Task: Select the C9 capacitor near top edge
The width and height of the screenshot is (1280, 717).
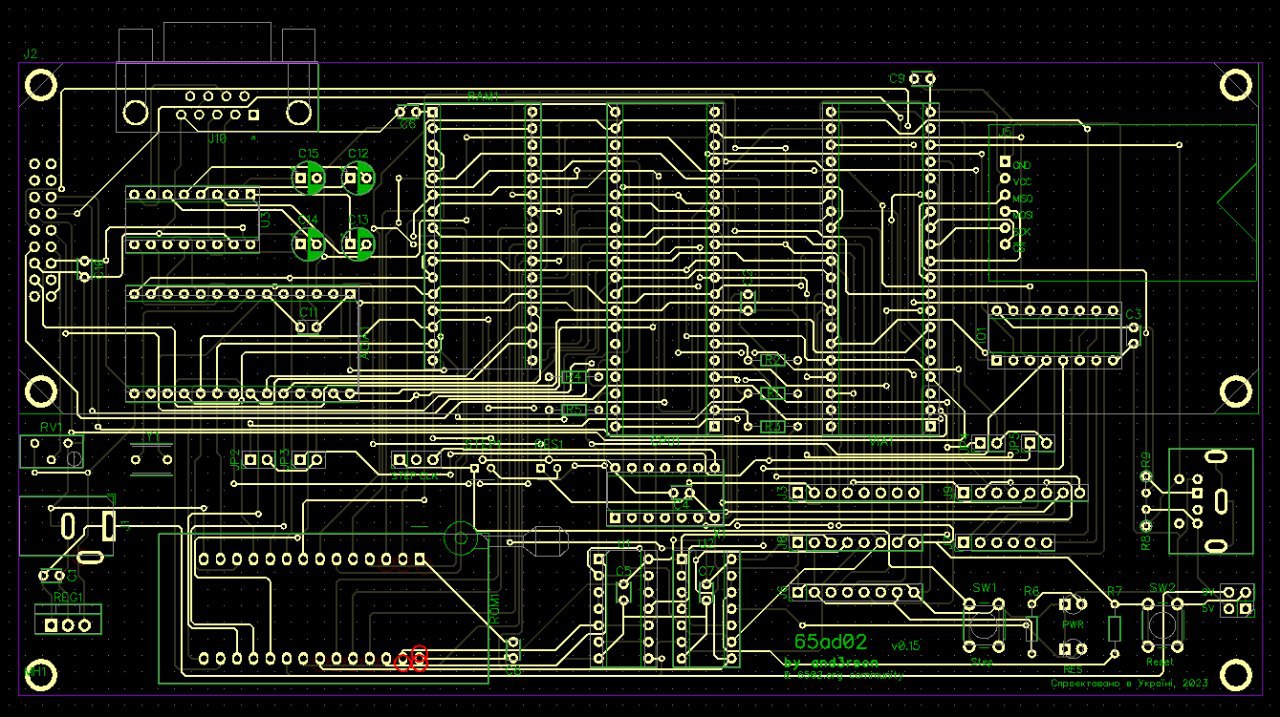Action: coord(921,78)
